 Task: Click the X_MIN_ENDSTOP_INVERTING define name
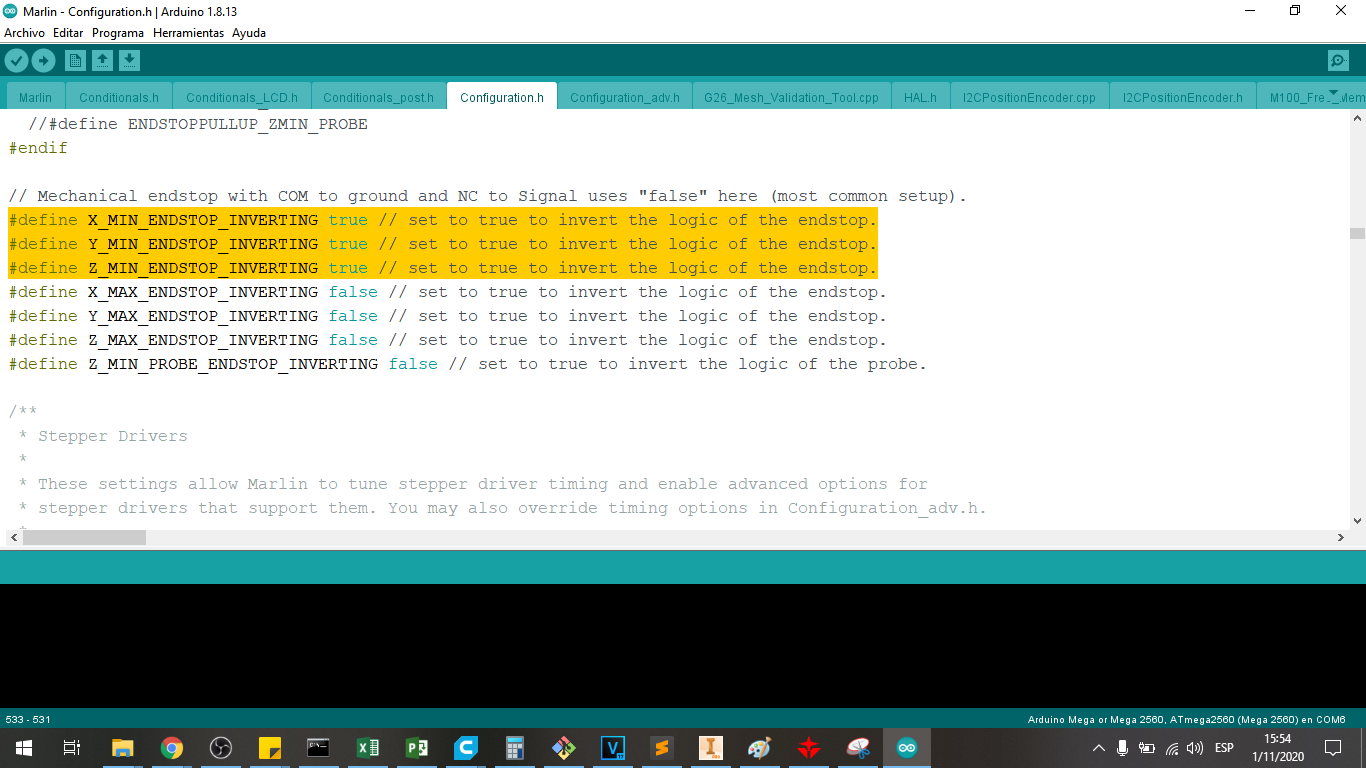click(203, 220)
